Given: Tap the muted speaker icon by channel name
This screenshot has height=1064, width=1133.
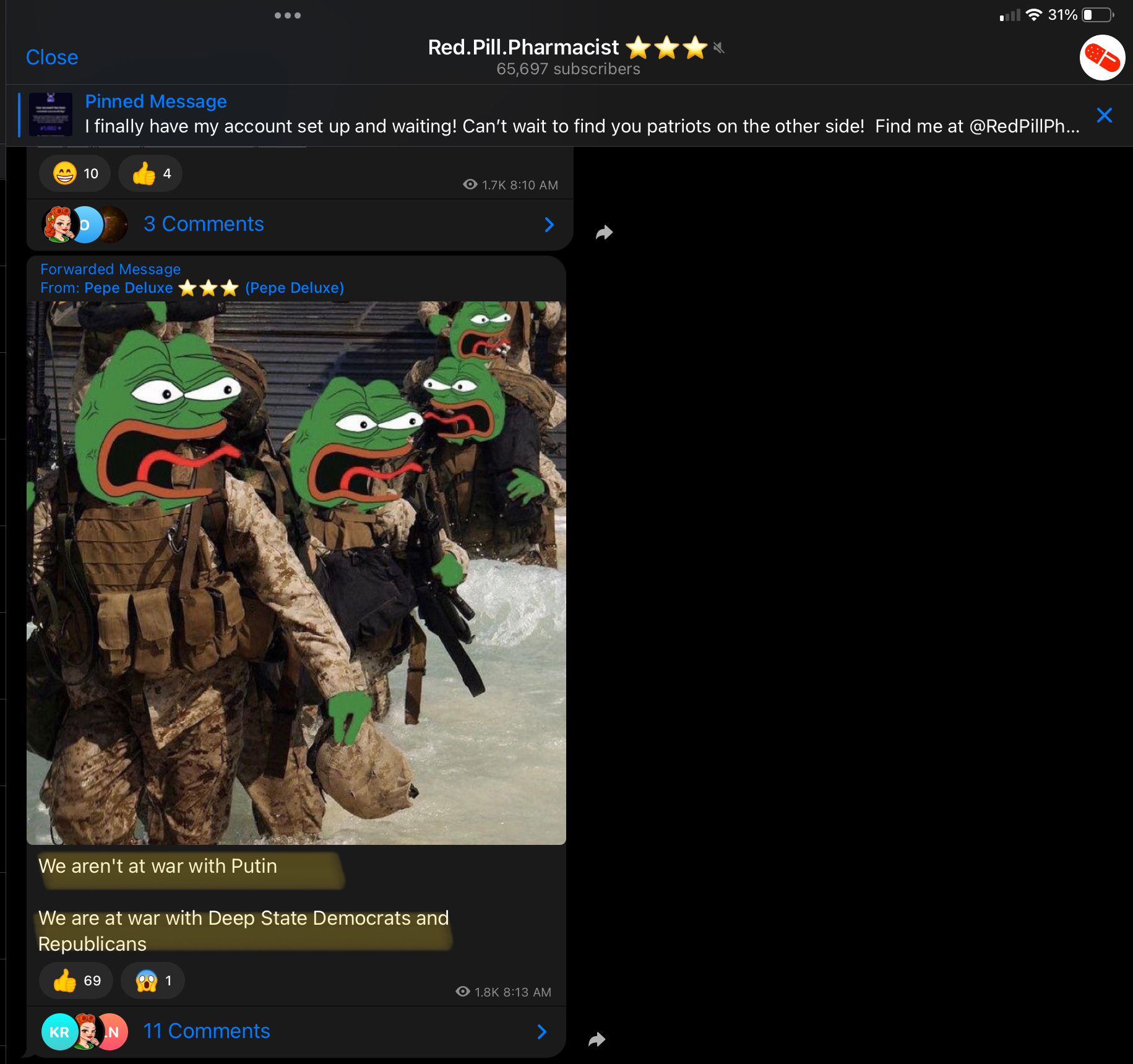Looking at the screenshot, I should [718, 48].
